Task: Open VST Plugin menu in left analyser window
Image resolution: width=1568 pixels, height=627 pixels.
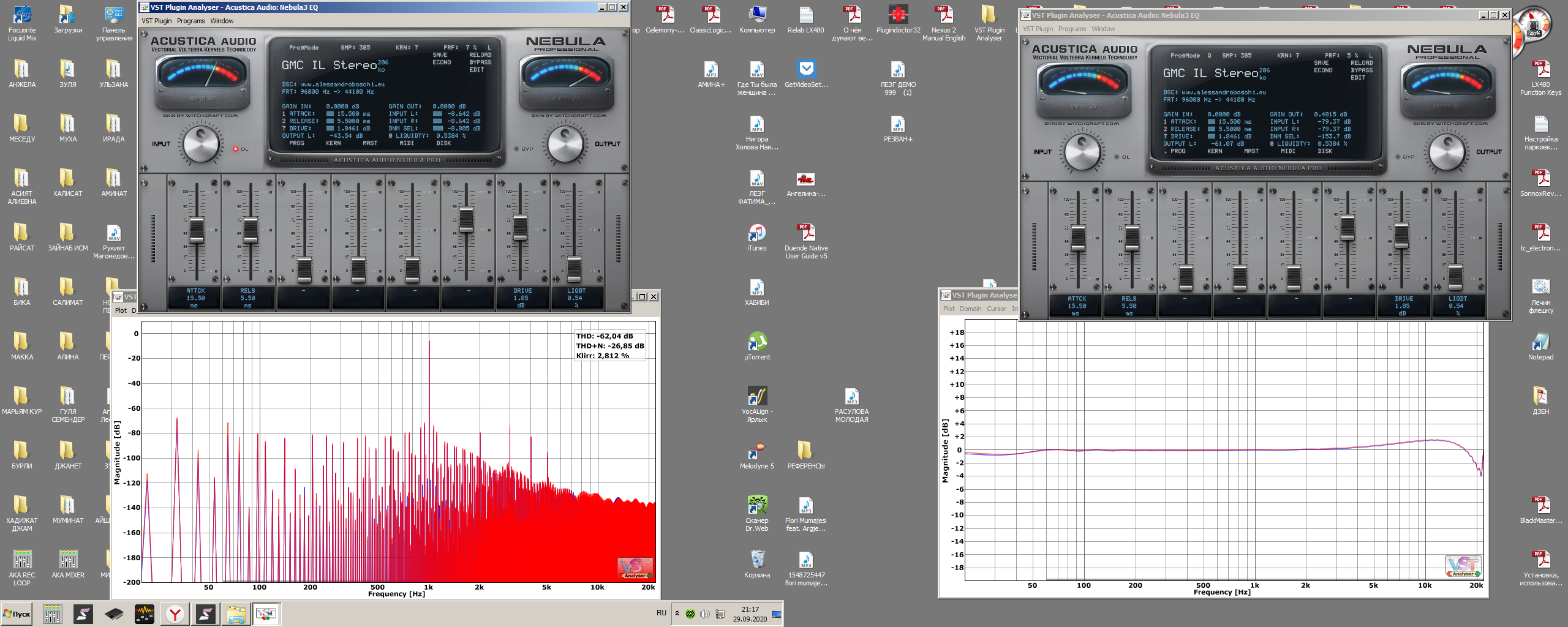Action: pyautogui.click(x=157, y=21)
